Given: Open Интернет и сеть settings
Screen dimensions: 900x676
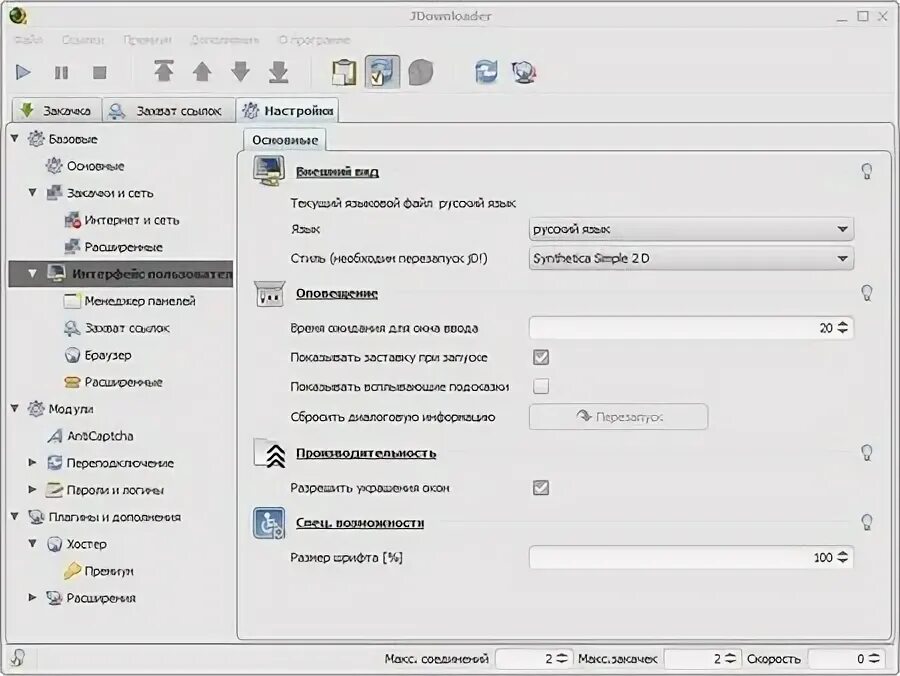Looking at the screenshot, I should pyautogui.click(x=122, y=220).
